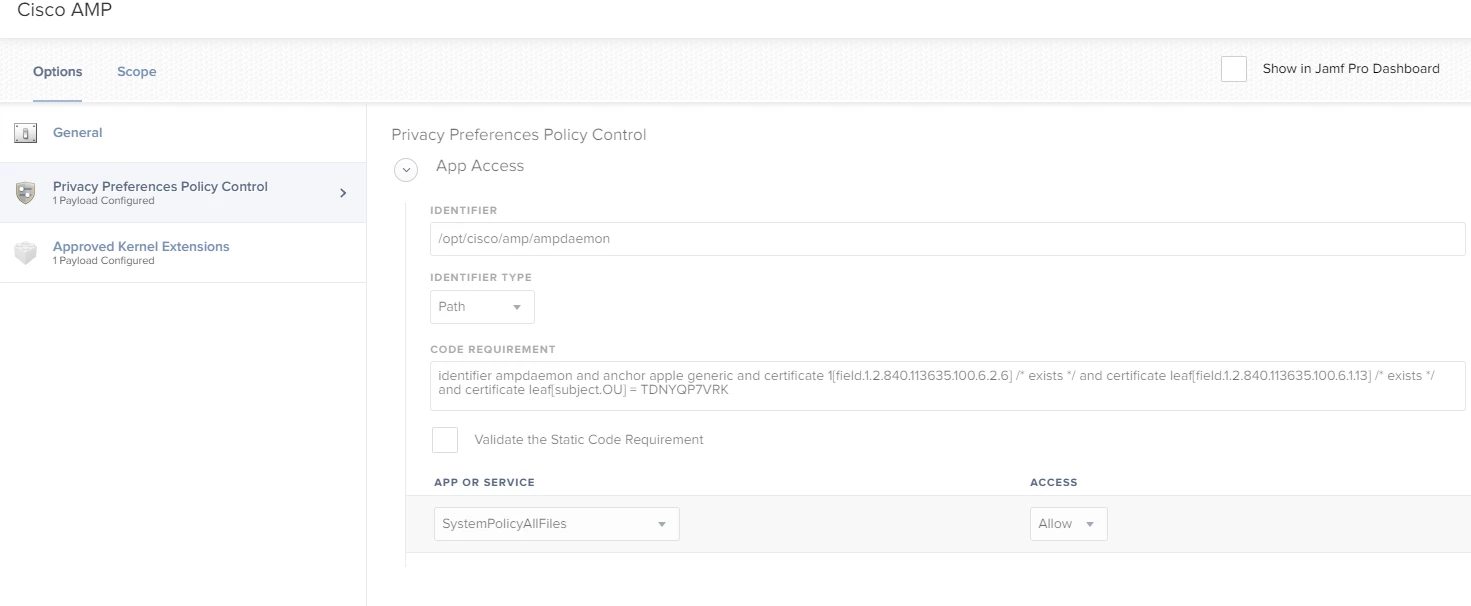Open the Identifier Type dropdown
Image resolution: width=1471 pixels, height=606 pixels.
coord(482,307)
